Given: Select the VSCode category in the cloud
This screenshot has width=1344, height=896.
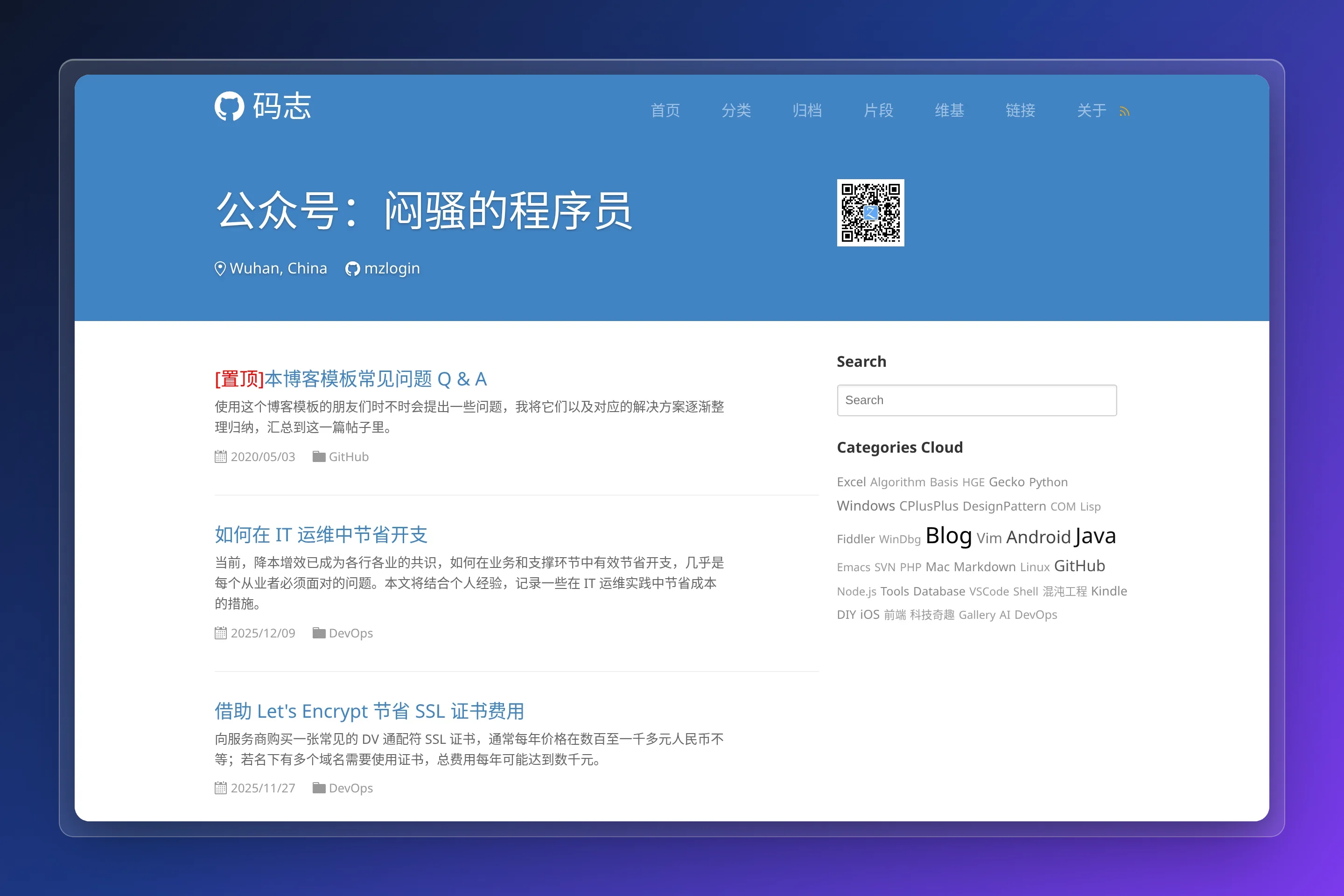Looking at the screenshot, I should [989, 591].
